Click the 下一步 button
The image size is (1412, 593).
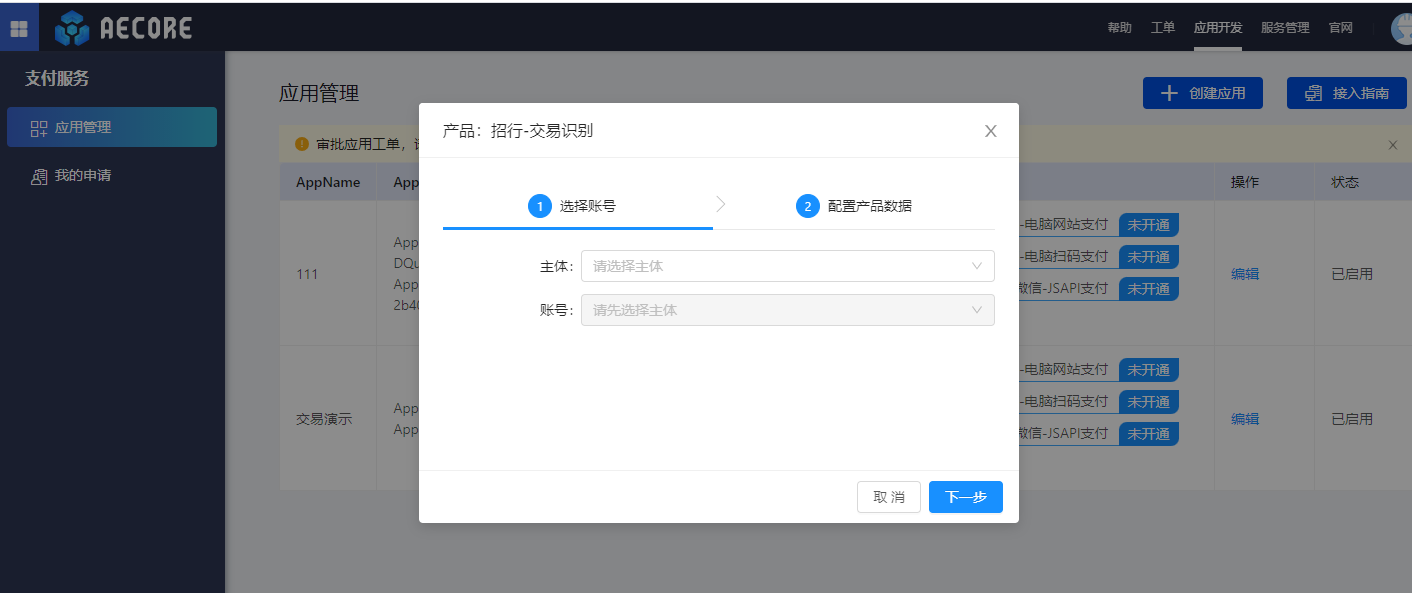pyautogui.click(x=965, y=497)
